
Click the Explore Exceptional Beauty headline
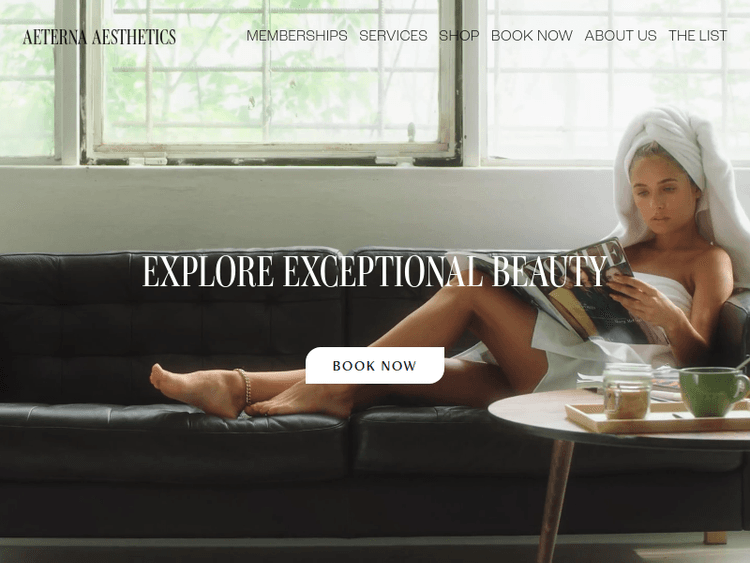tap(375, 271)
